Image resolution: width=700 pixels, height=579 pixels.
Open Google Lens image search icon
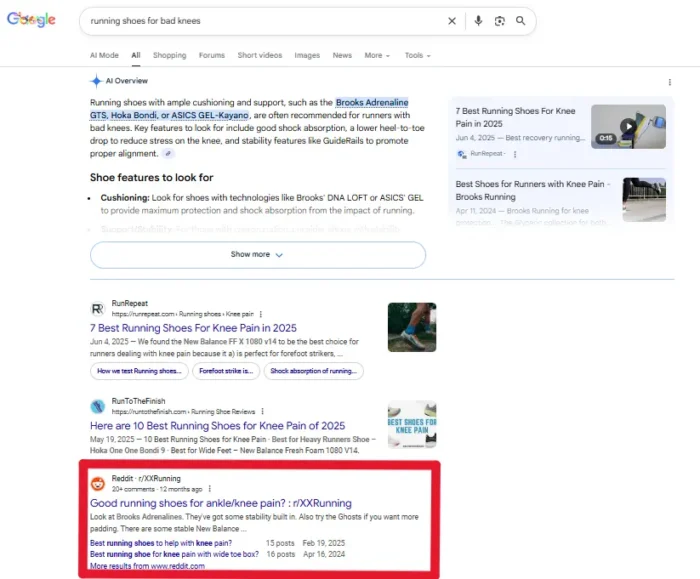500,21
